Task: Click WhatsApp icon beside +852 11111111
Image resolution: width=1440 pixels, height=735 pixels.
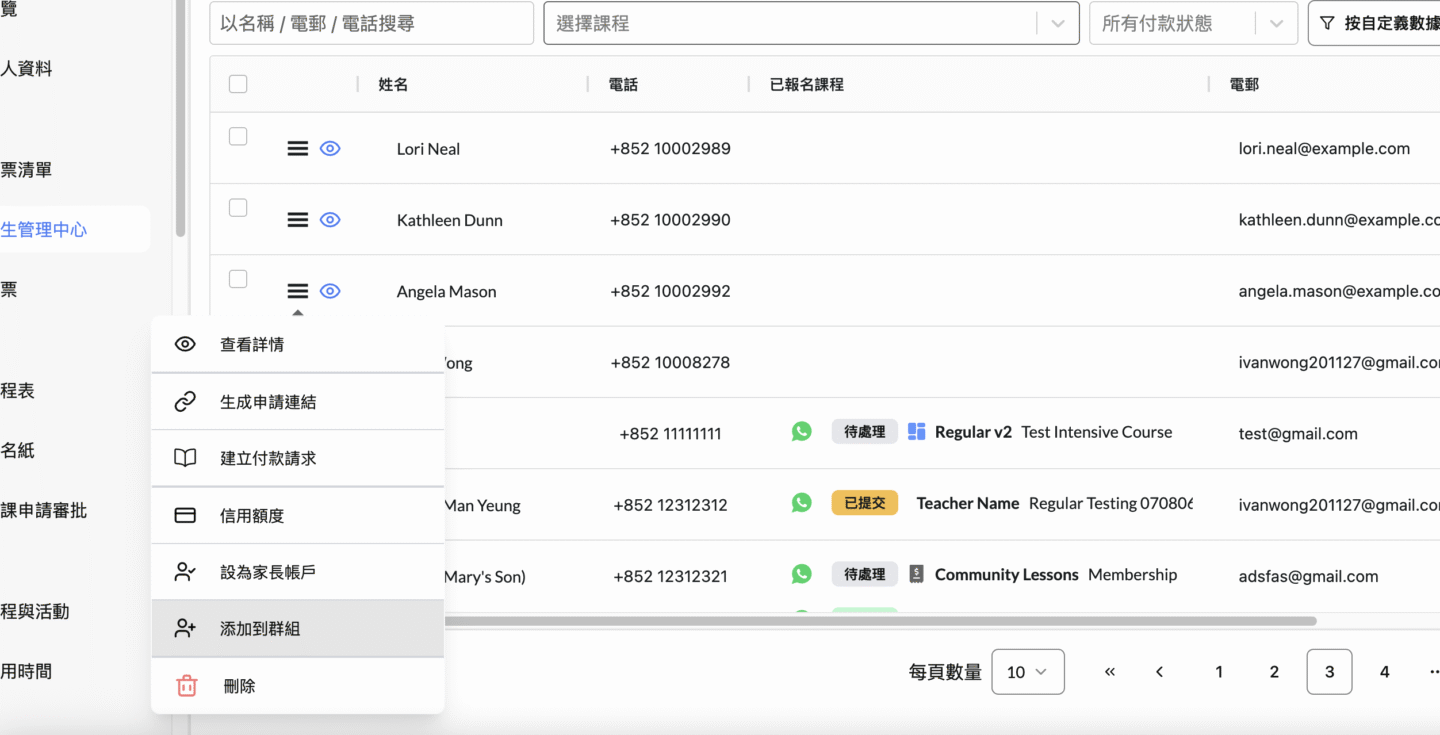Action: (801, 432)
